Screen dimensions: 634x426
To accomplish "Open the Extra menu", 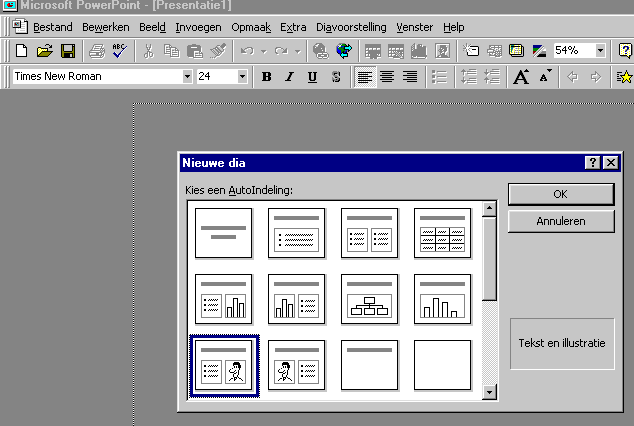I will (x=293, y=27).
